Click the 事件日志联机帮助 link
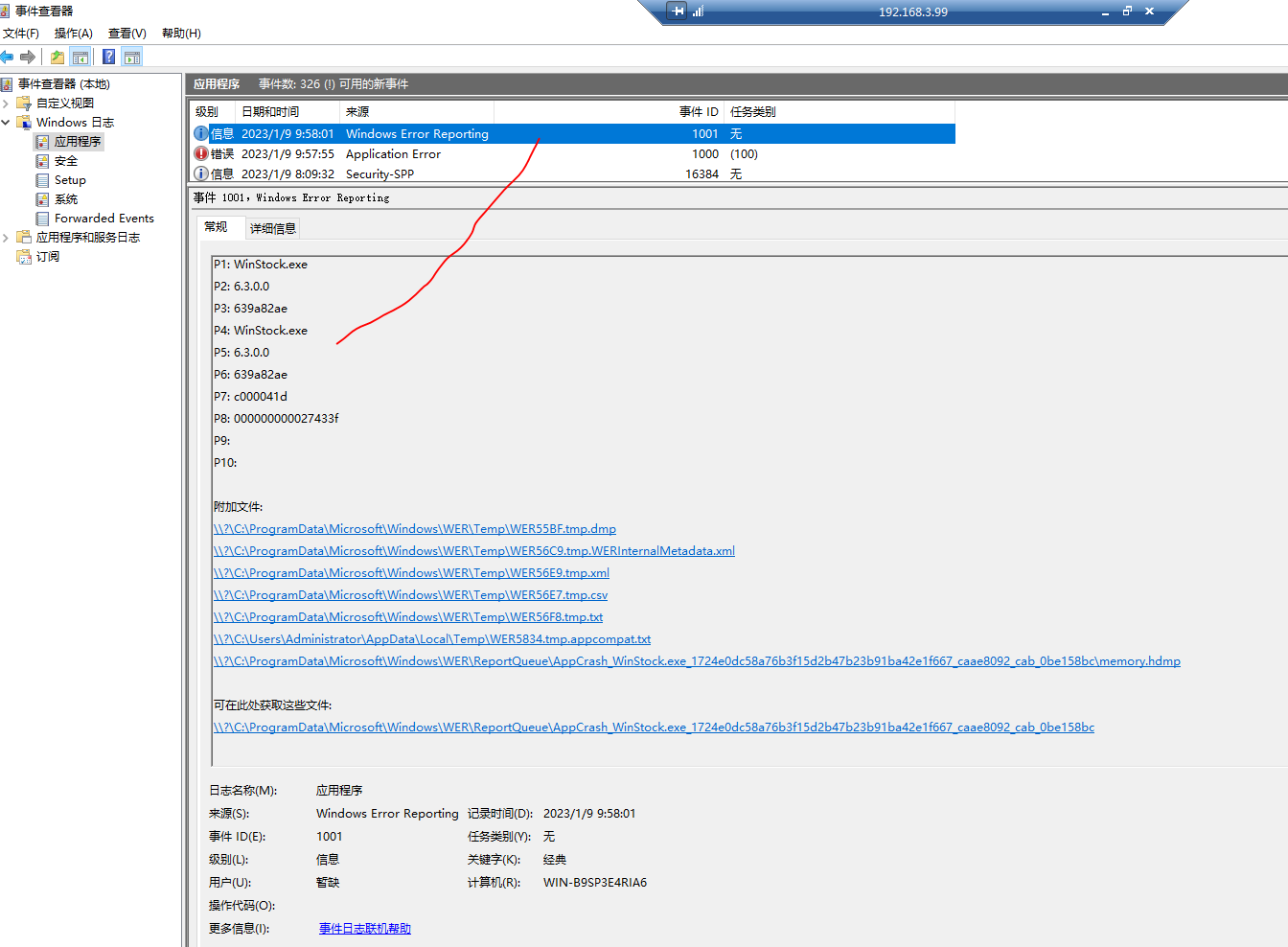 tap(365, 929)
